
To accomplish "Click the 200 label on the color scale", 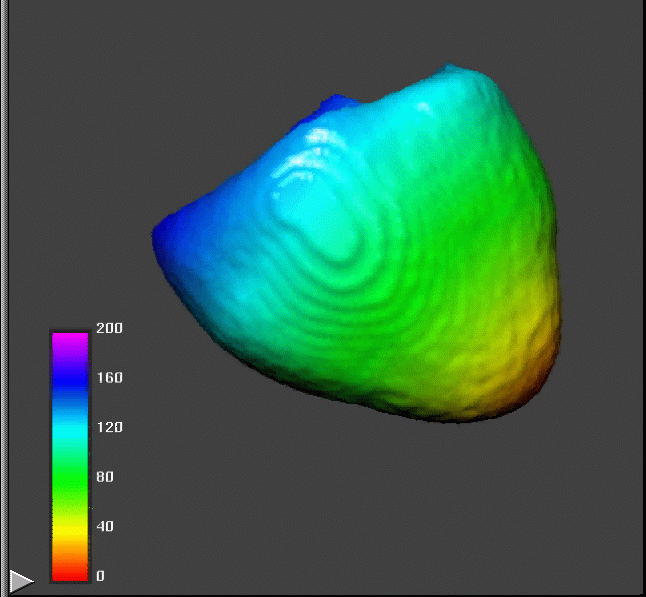I will [109, 328].
